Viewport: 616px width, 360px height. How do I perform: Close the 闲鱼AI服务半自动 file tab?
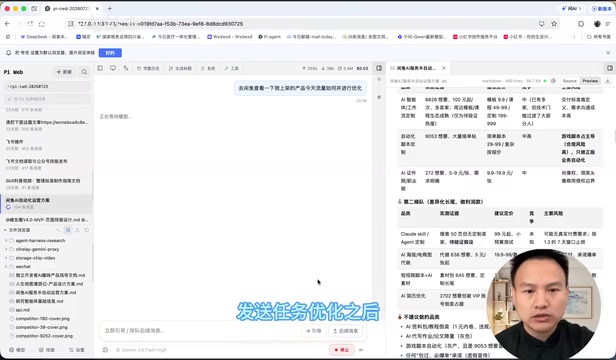tap(444, 68)
